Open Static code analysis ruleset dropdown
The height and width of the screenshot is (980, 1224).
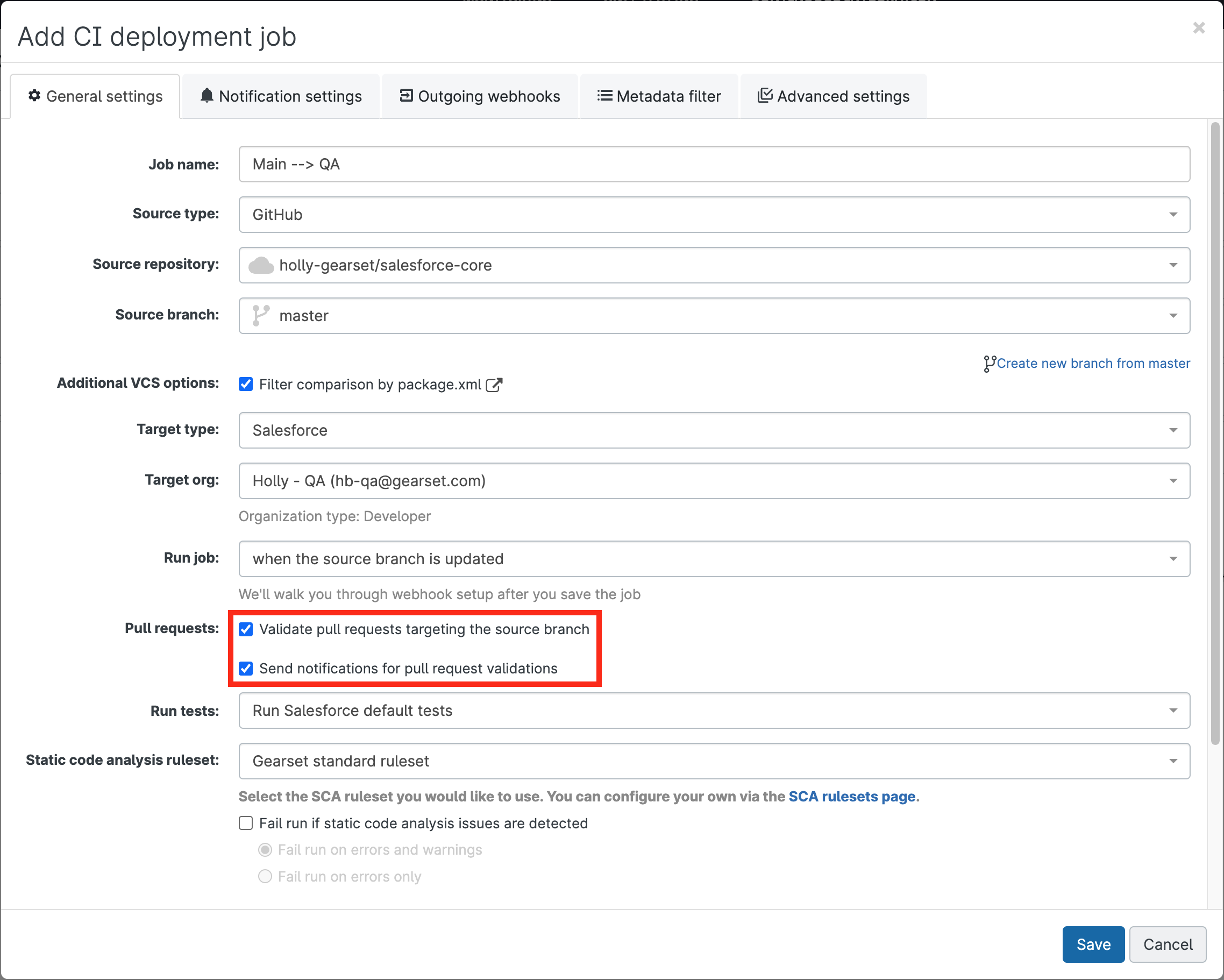tap(714, 761)
